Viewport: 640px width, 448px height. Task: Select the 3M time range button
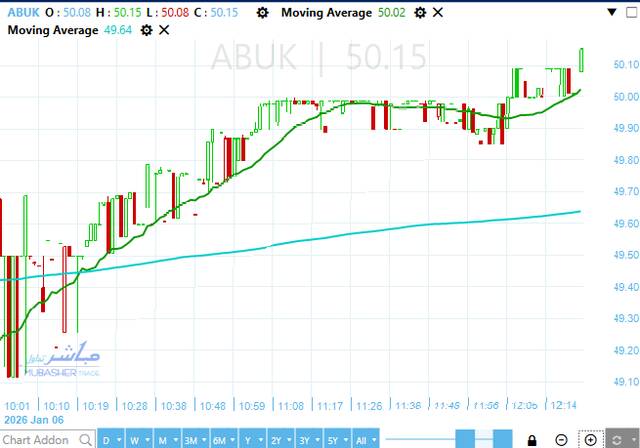pos(190,439)
